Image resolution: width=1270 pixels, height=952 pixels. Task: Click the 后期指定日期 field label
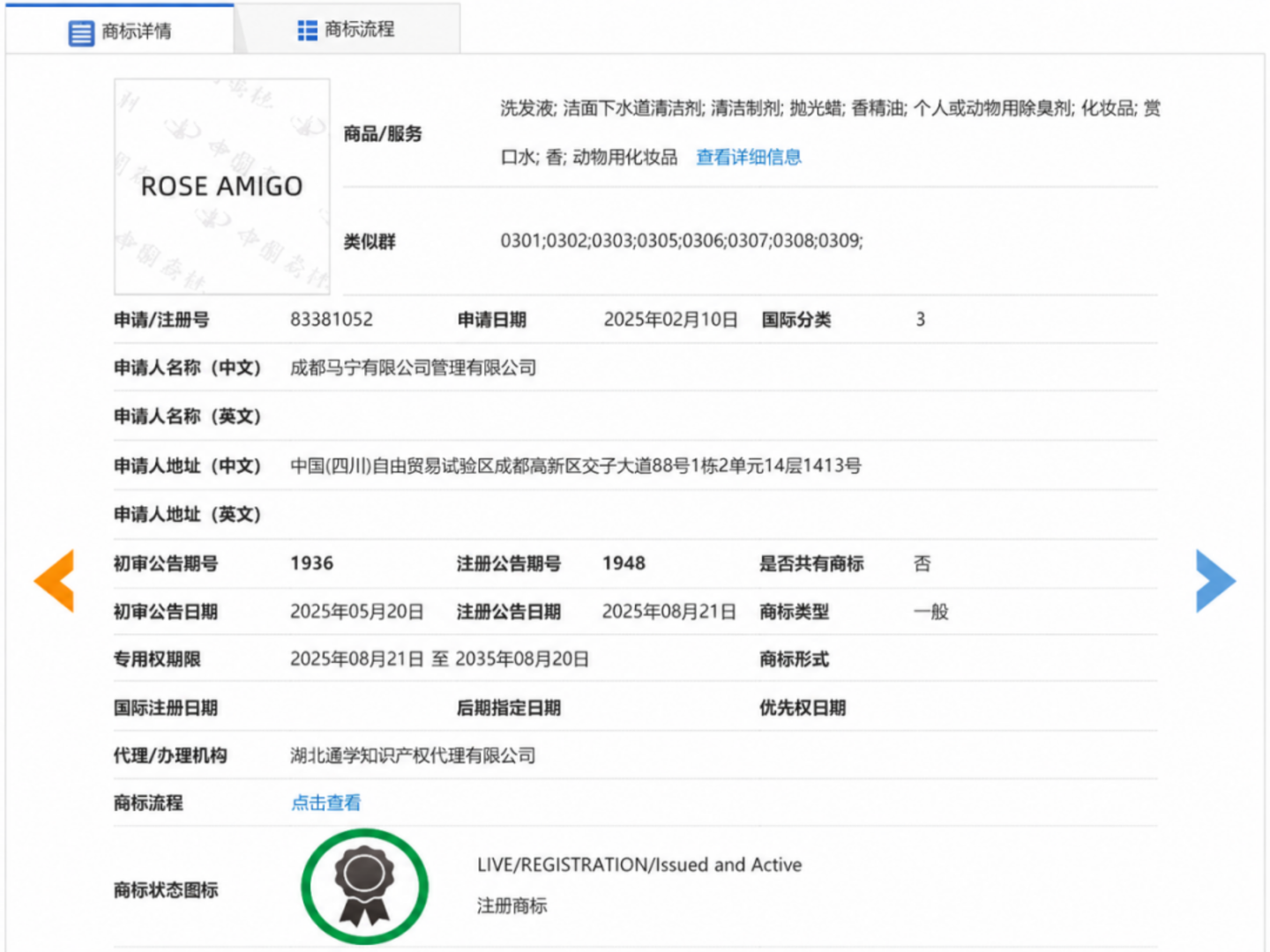[x=509, y=708]
